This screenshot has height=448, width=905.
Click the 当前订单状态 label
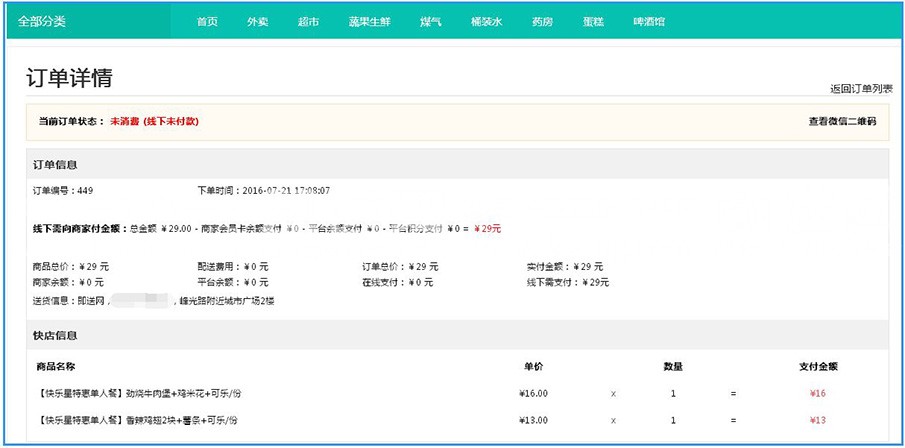[x=72, y=122]
